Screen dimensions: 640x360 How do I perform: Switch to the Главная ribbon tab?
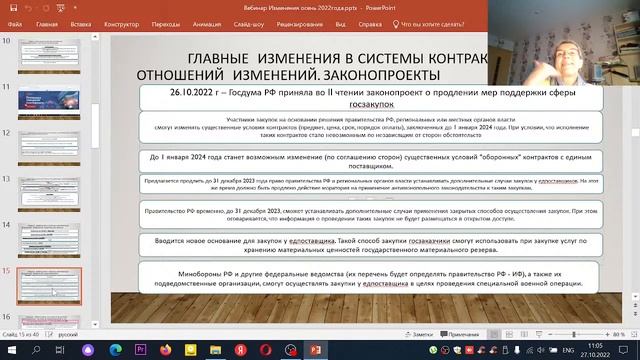pyautogui.click(x=47, y=24)
